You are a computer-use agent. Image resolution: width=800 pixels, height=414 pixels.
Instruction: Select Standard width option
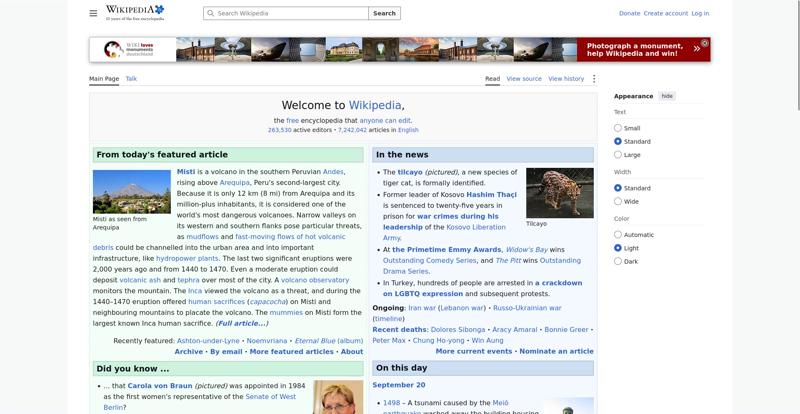(x=618, y=188)
